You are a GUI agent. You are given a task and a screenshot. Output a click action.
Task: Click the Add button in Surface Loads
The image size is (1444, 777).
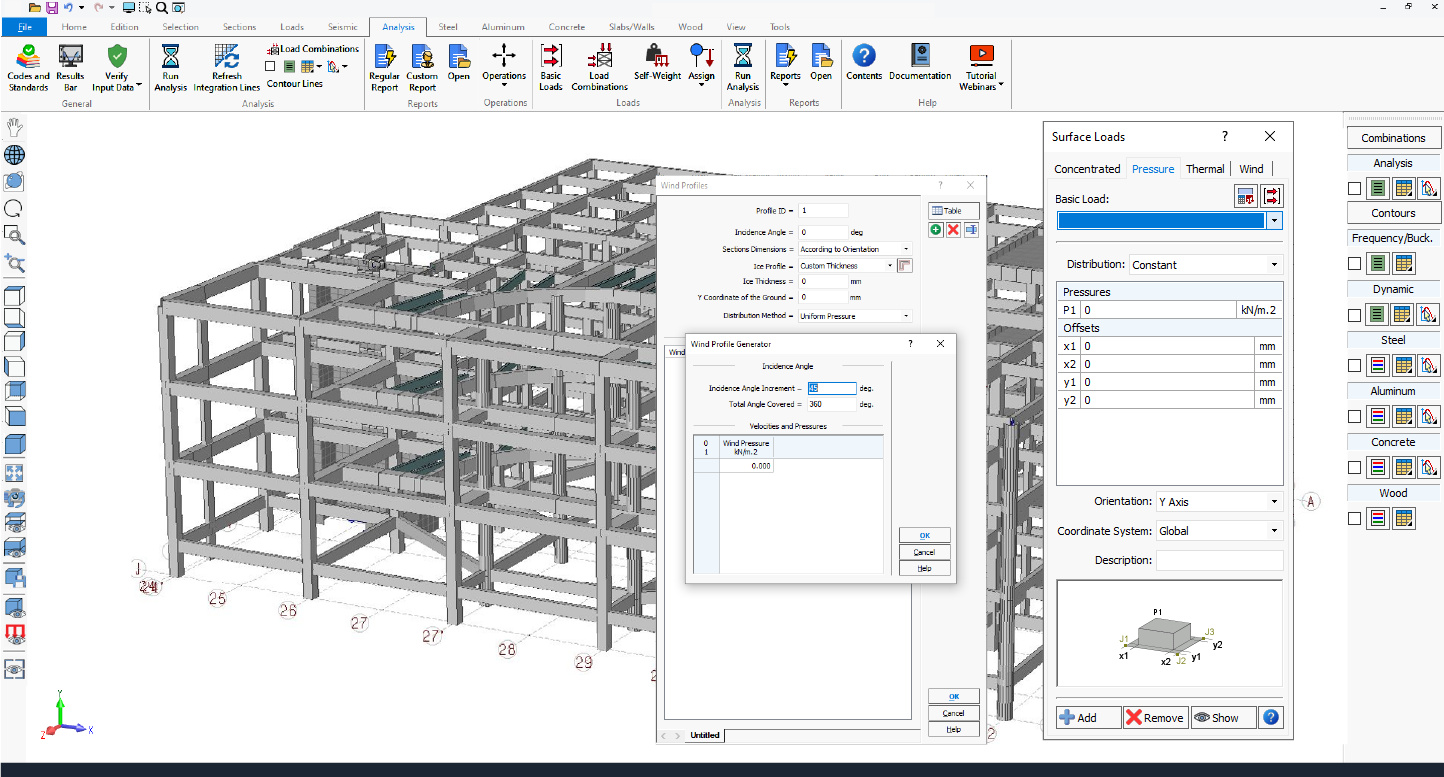point(1088,717)
